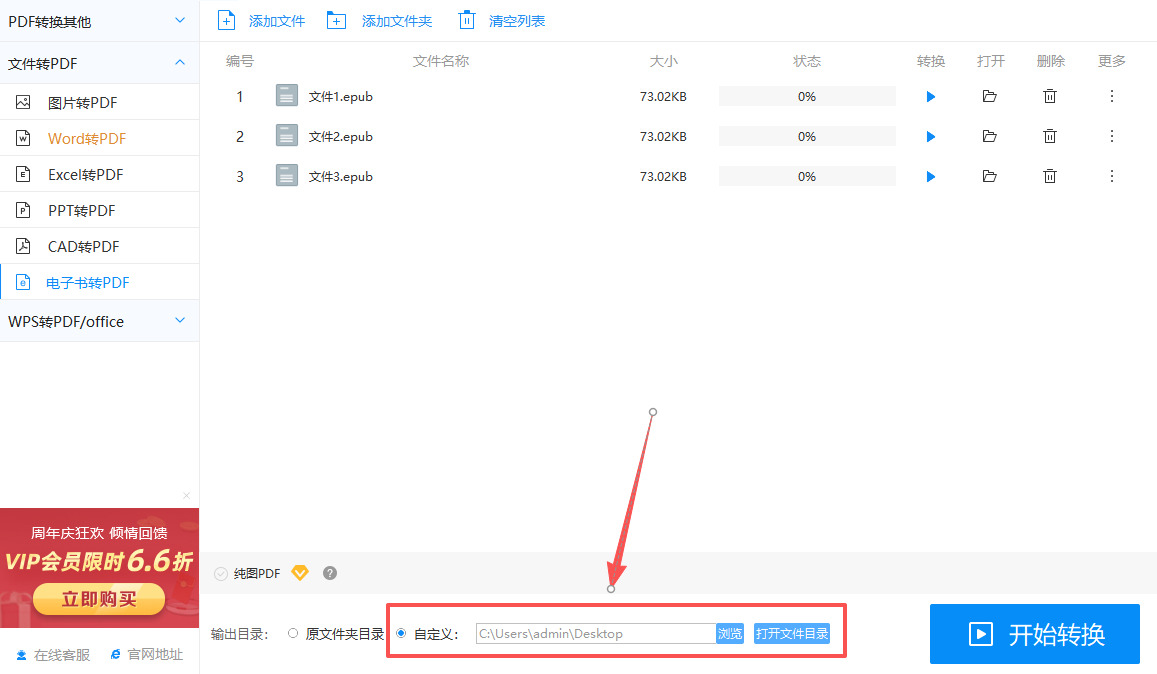Click the PPT转PDF slide icon
The width and height of the screenshot is (1157, 674).
pyautogui.click(x=24, y=210)
